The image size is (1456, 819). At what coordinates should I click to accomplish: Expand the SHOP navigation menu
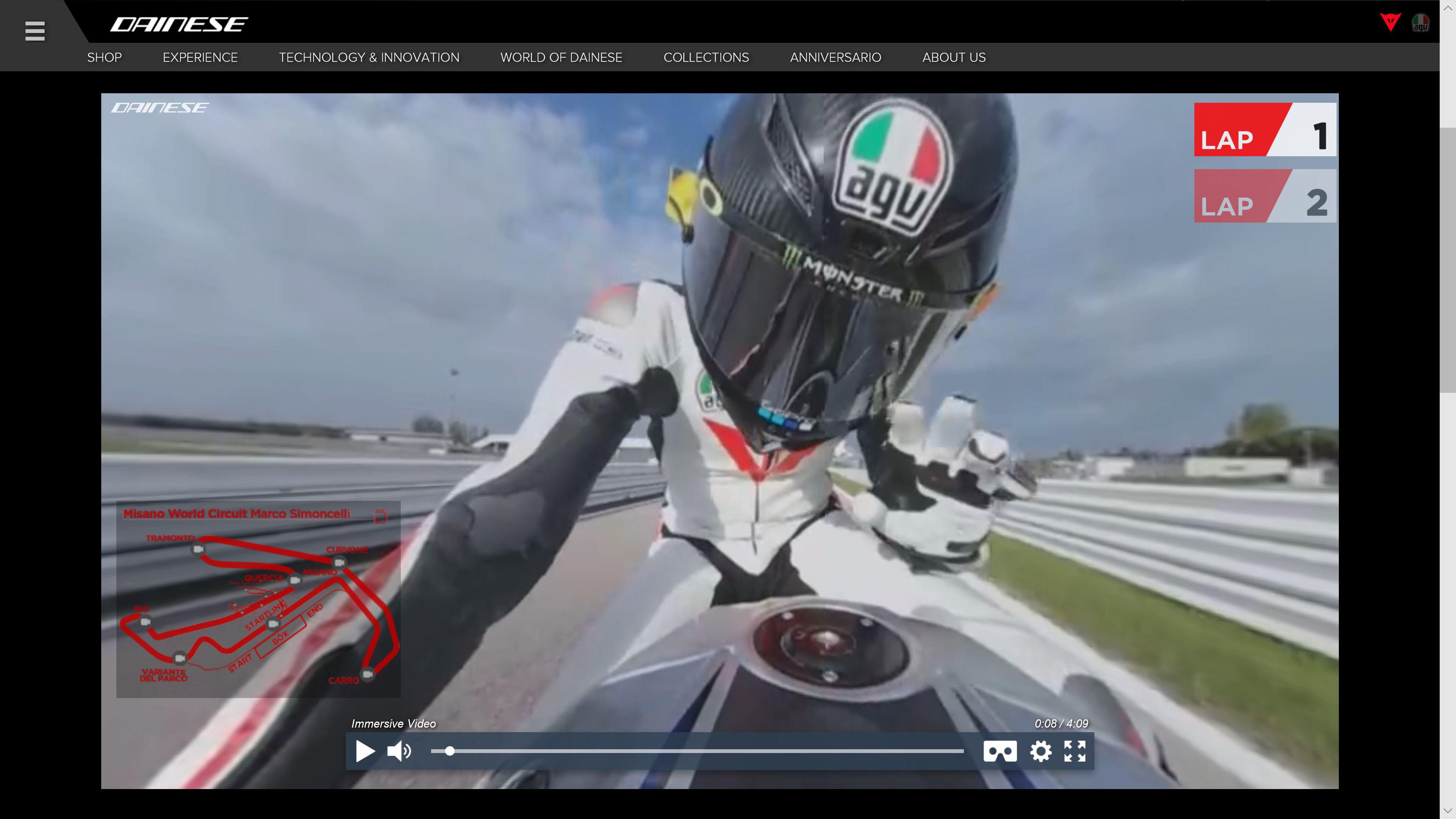pyautogui.click(x=104, y=57)
